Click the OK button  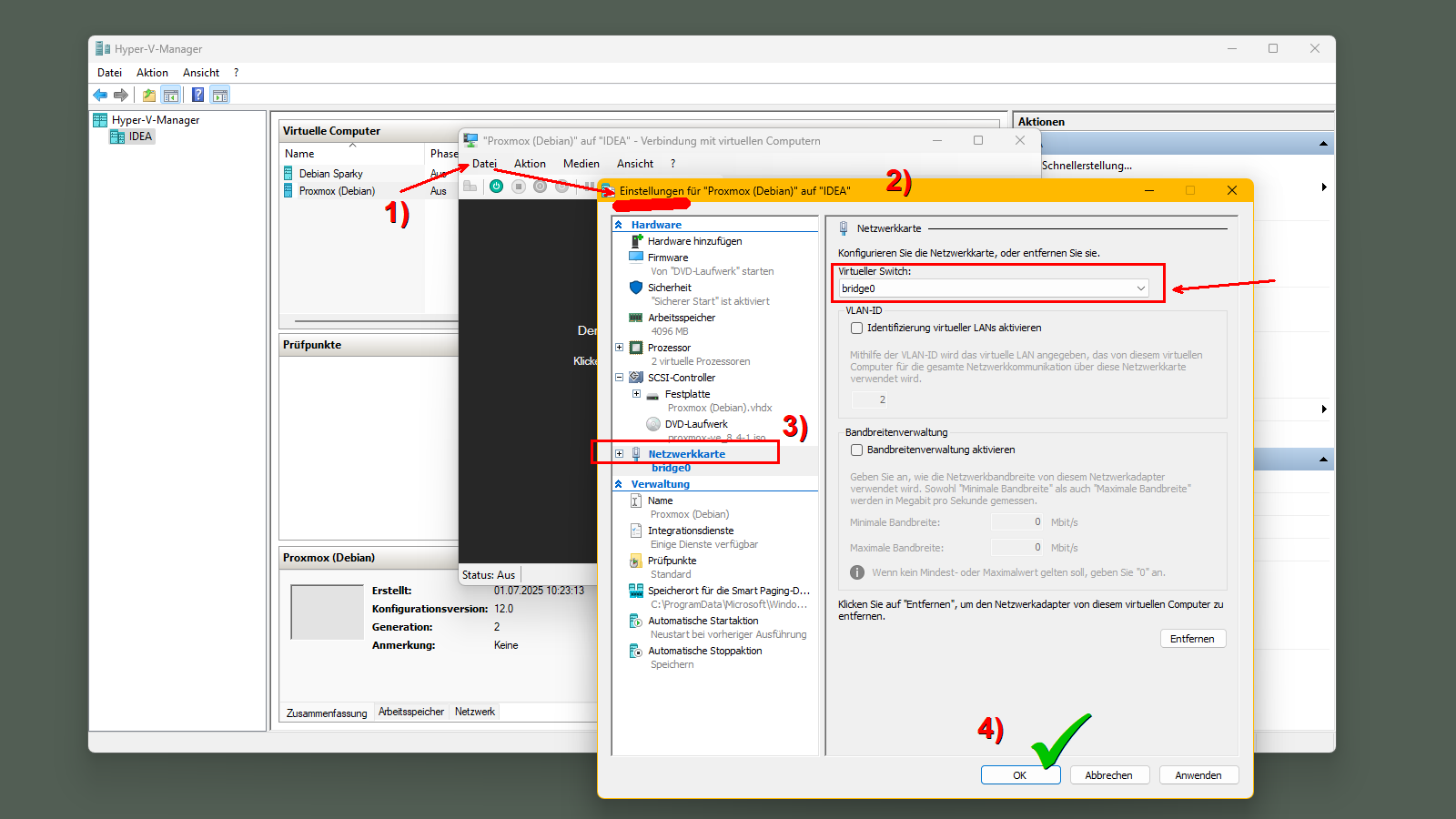(1020, 775)
